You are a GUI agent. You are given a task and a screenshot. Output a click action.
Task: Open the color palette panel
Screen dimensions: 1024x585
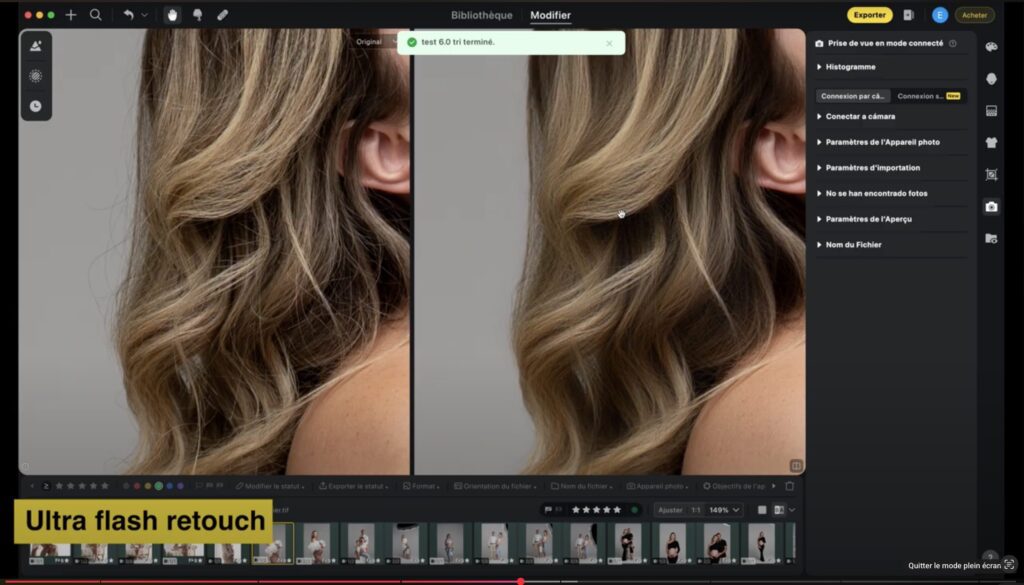991,47
